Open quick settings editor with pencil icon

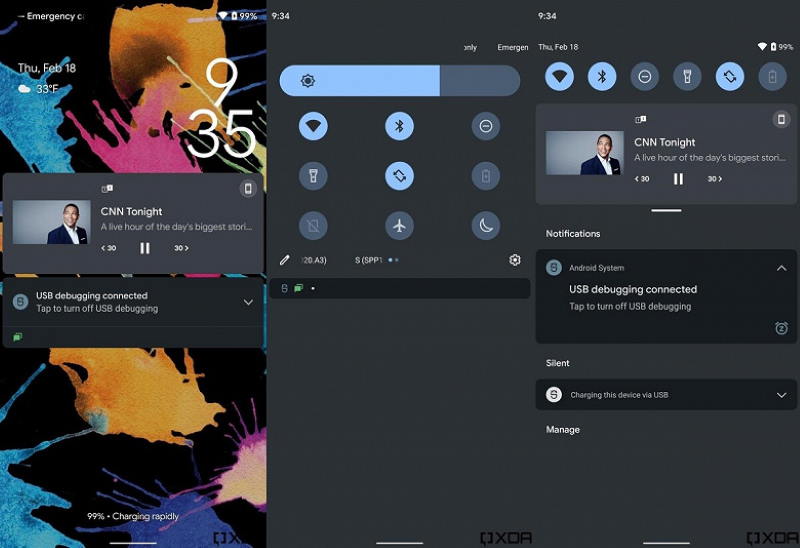tap(285, 260)
